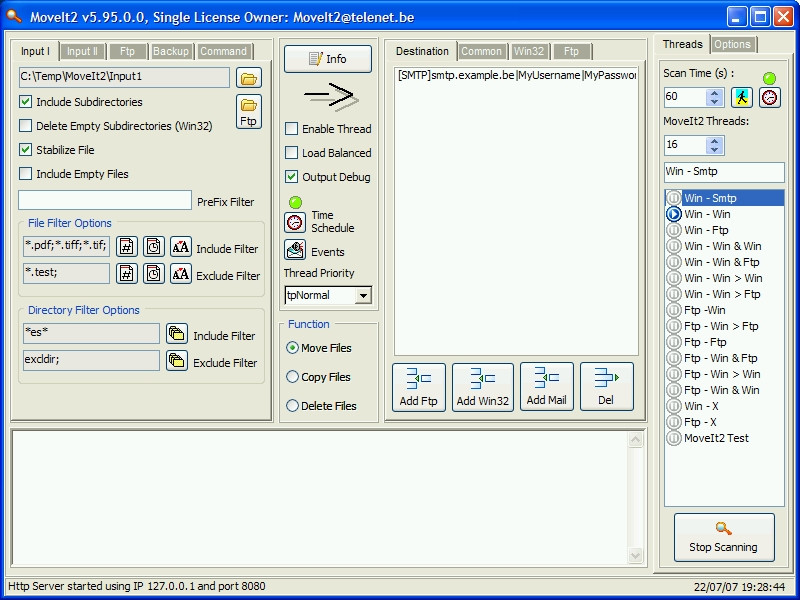Toggle case sensitivity for file Exclude Filter
Viewport: 800px width, 600px height.
coord(181,273)
